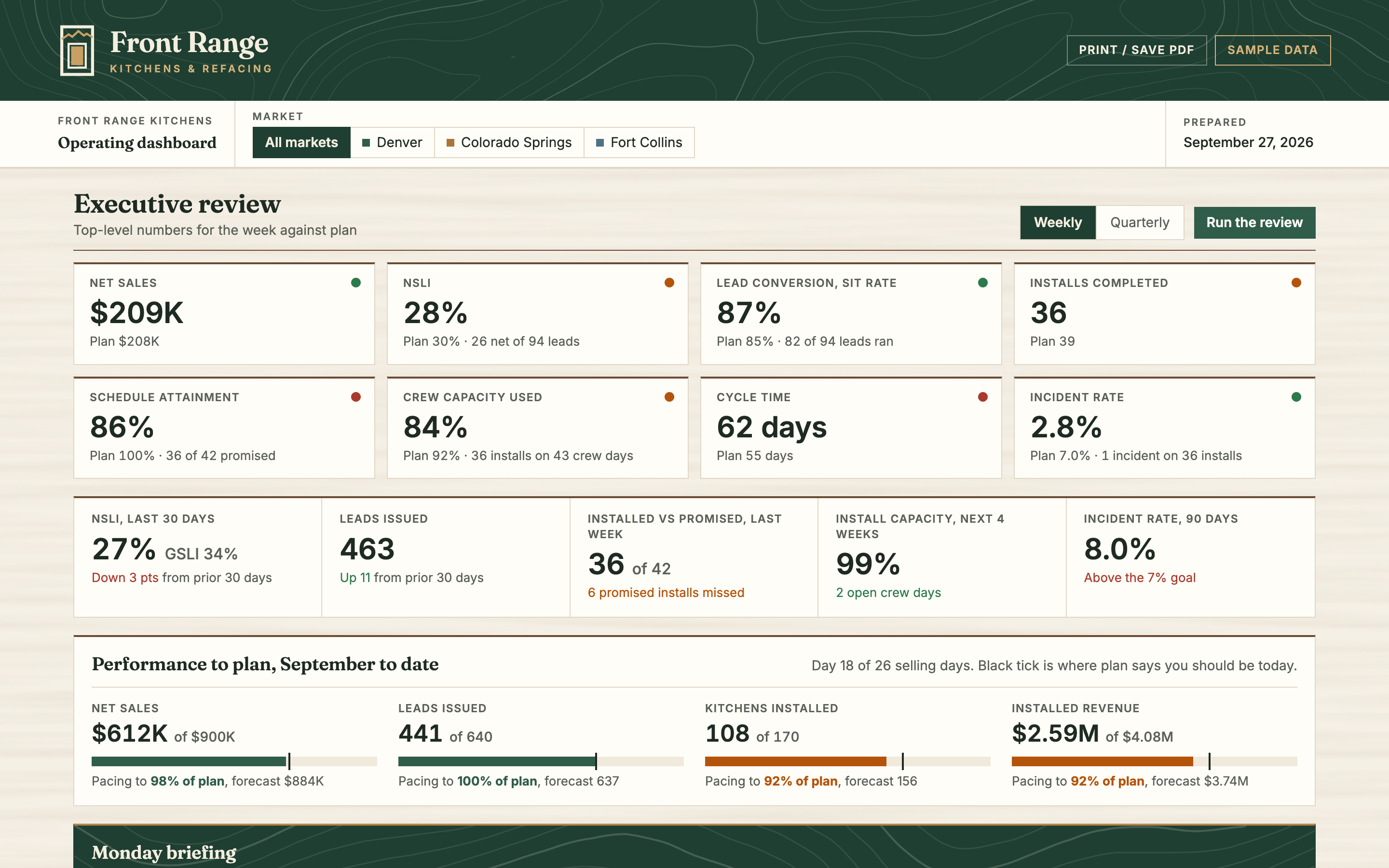Click the forecast 637 pacing text
This screenshot has height=868, width=1389.
pyautogui.click(x=582, y=781)
